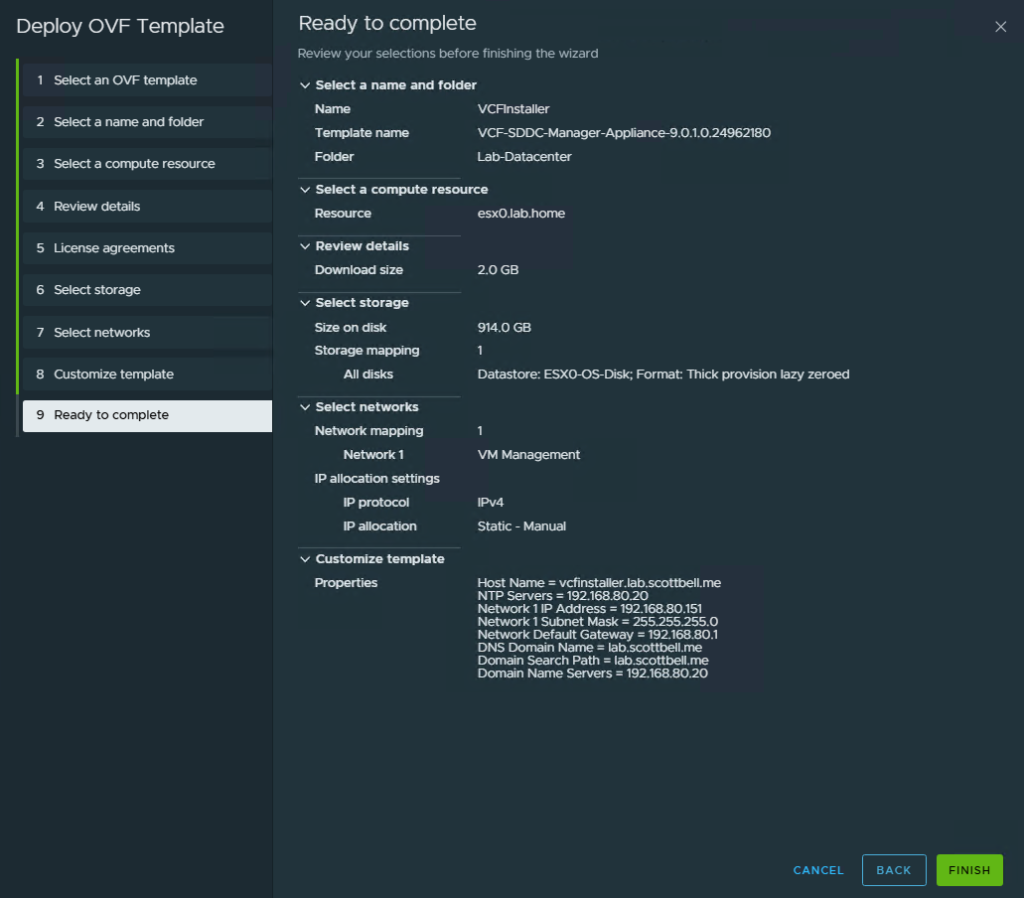This screenshot has width=1024, height=898.
Task: Switch to step 6 Select storage
Action: 97,290
